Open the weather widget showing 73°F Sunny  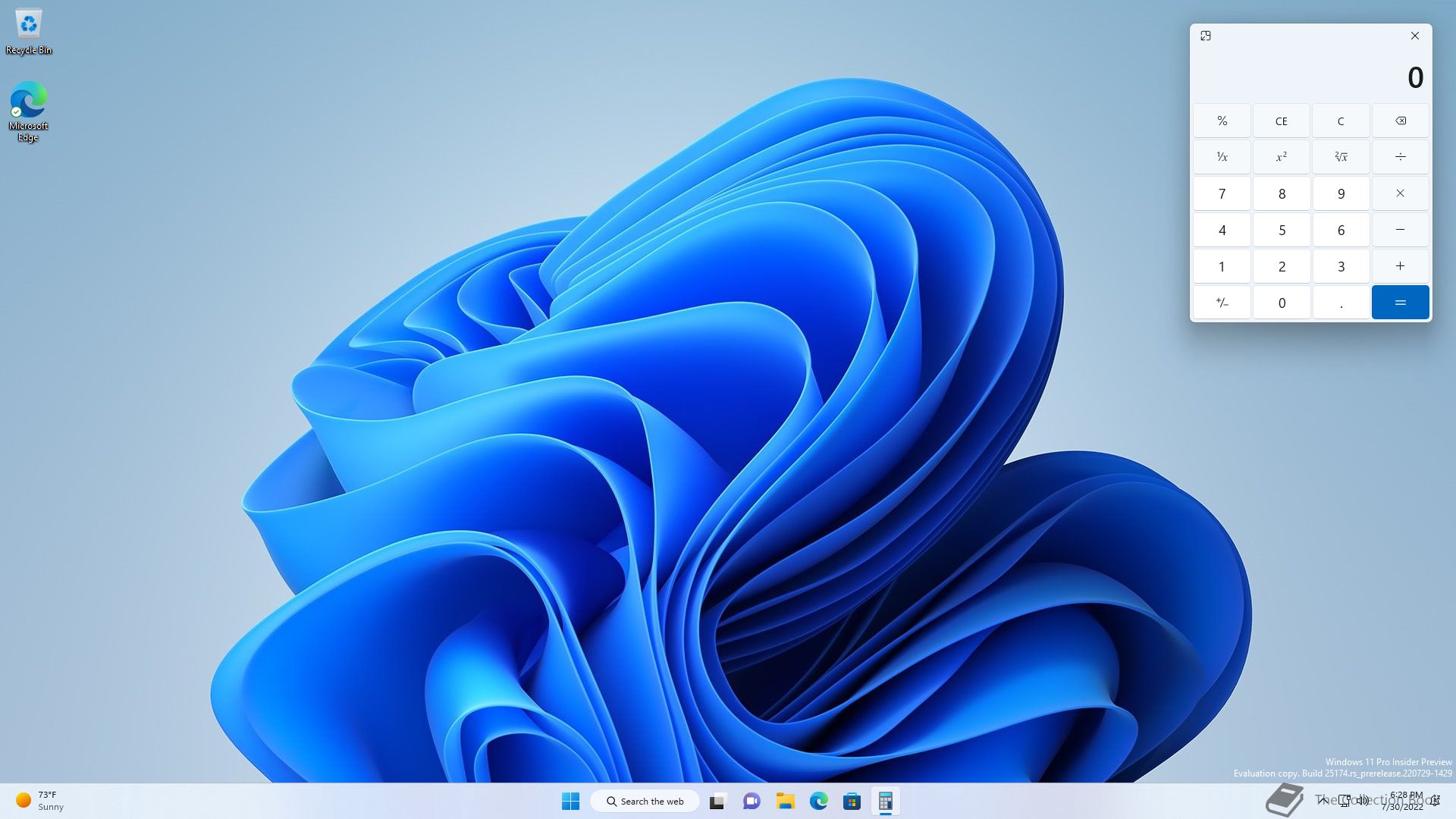39,801
